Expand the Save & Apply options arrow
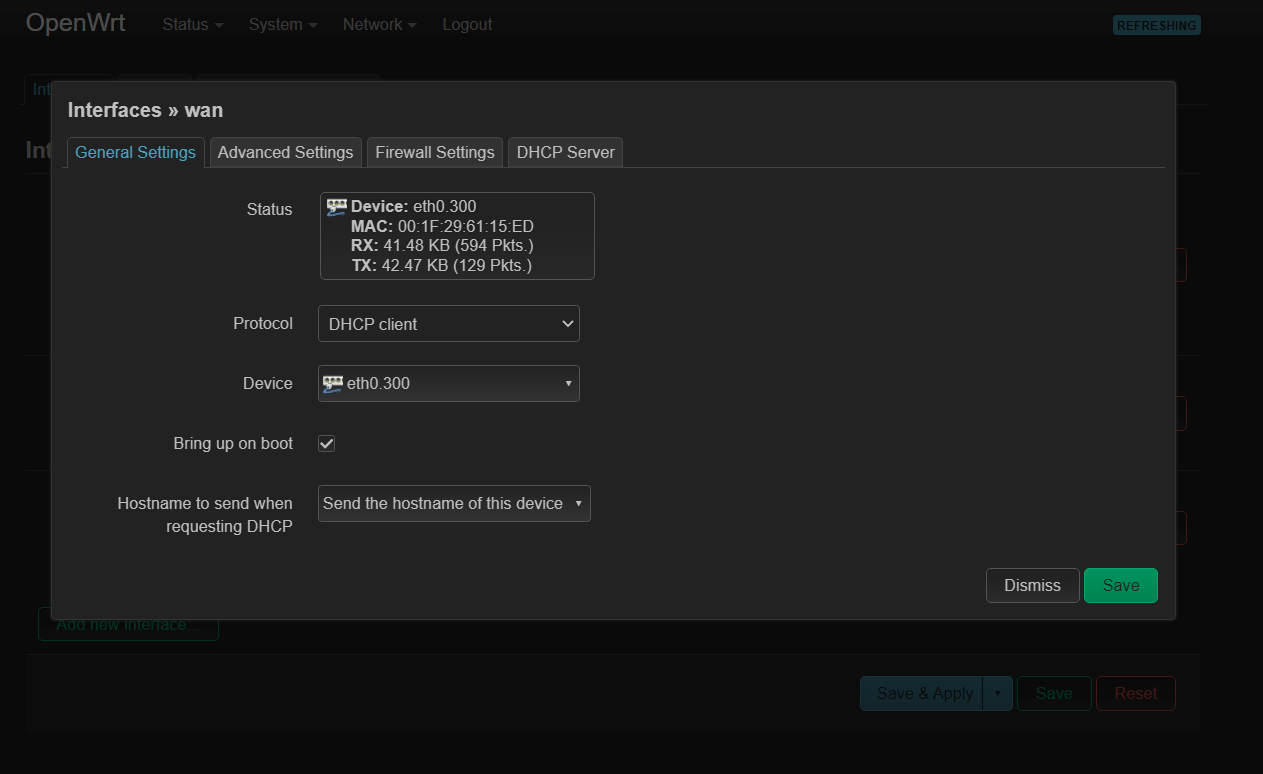1263x774 pixels. point(997,693)
